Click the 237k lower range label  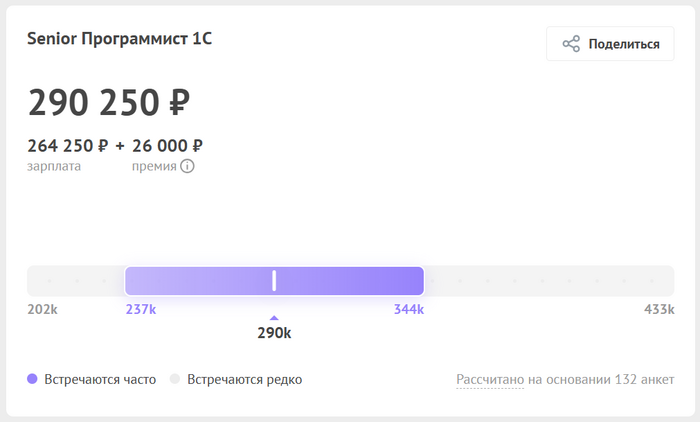[x=141, y=309]
